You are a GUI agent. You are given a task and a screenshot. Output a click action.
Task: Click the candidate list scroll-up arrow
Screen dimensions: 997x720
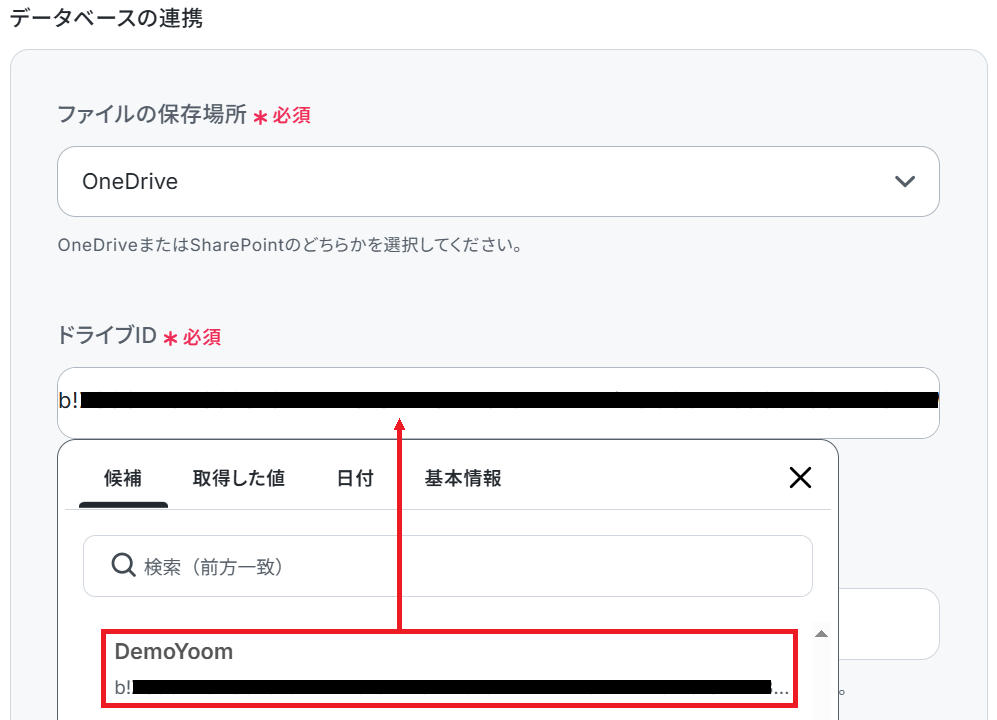(x=821, y=633)
